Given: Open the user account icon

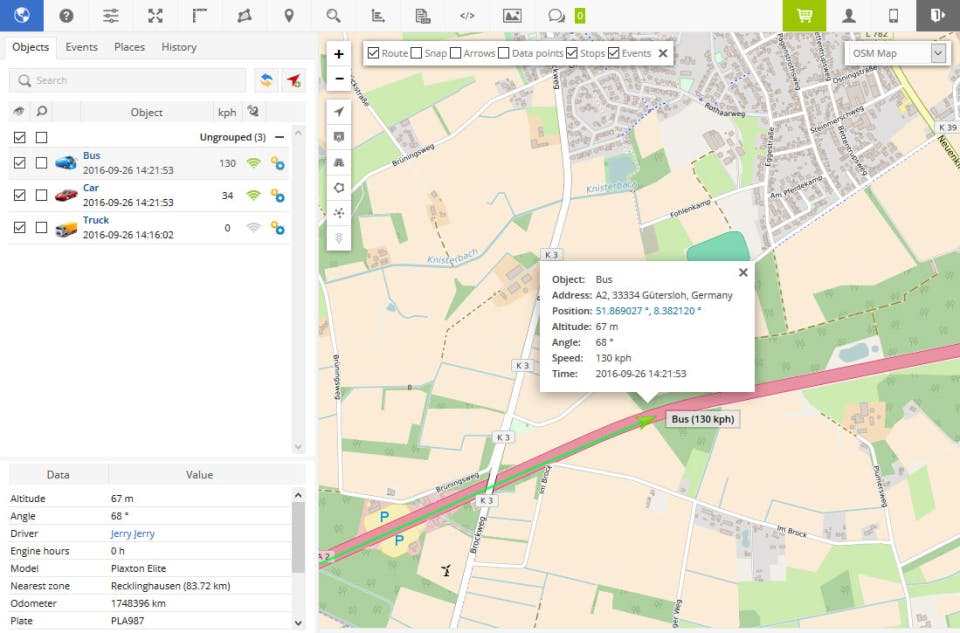Looking at the screenshot, I should (x=849, y=15).
